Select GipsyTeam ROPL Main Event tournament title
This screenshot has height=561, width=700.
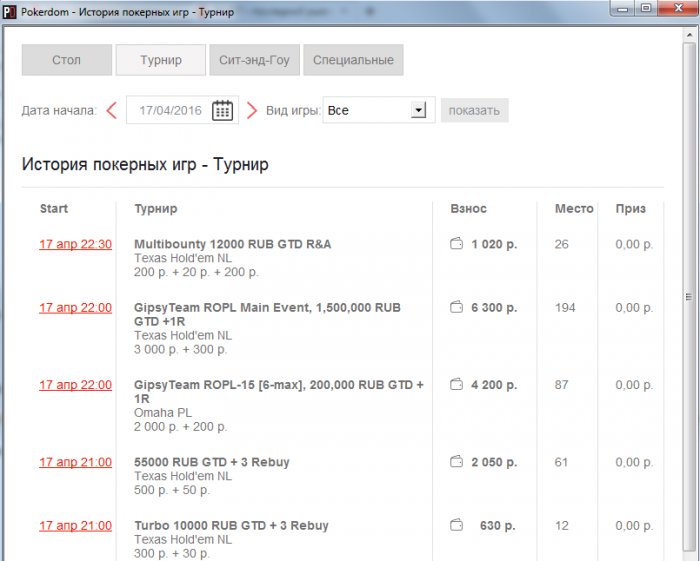(267, 314)
